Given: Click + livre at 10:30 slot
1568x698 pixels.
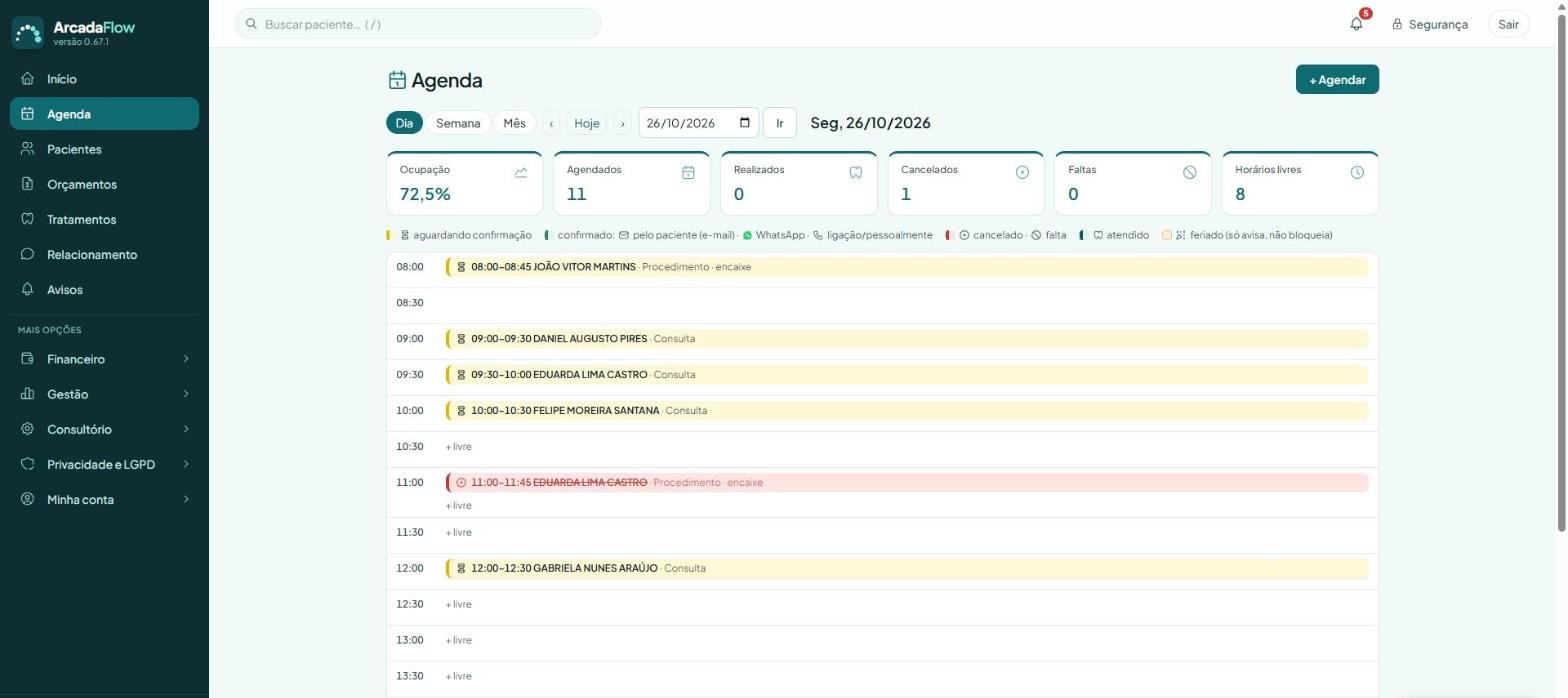Looking at the screenshot, I should point(458,446).
